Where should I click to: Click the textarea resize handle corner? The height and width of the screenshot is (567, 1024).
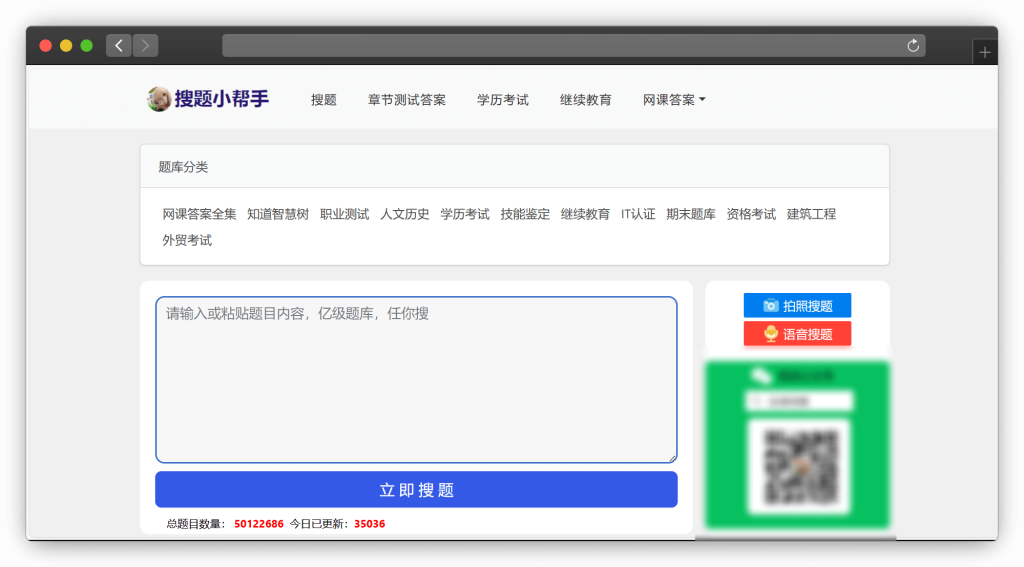point(672,458)
